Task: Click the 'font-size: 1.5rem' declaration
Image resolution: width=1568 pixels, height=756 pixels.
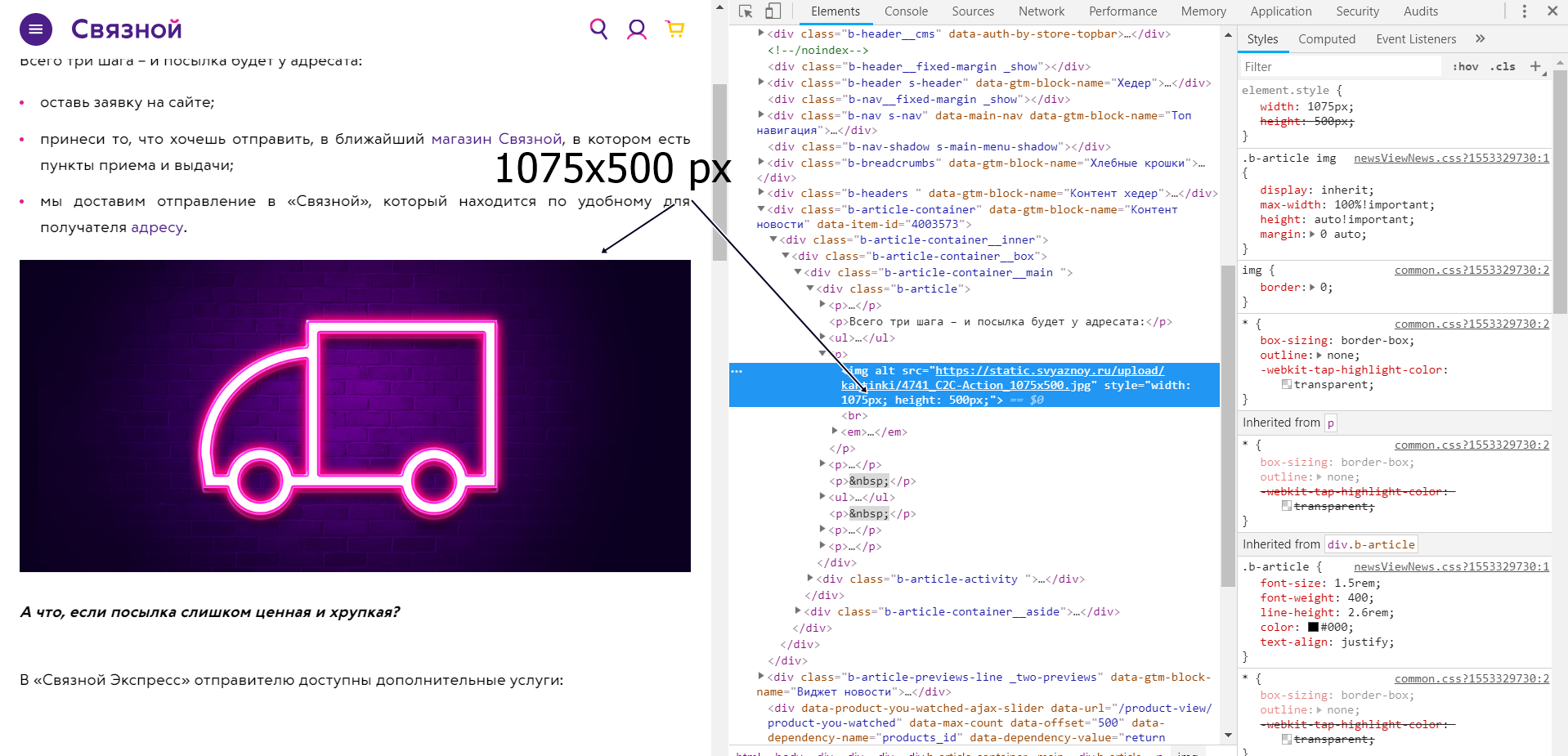Action: coord(1320,583)
